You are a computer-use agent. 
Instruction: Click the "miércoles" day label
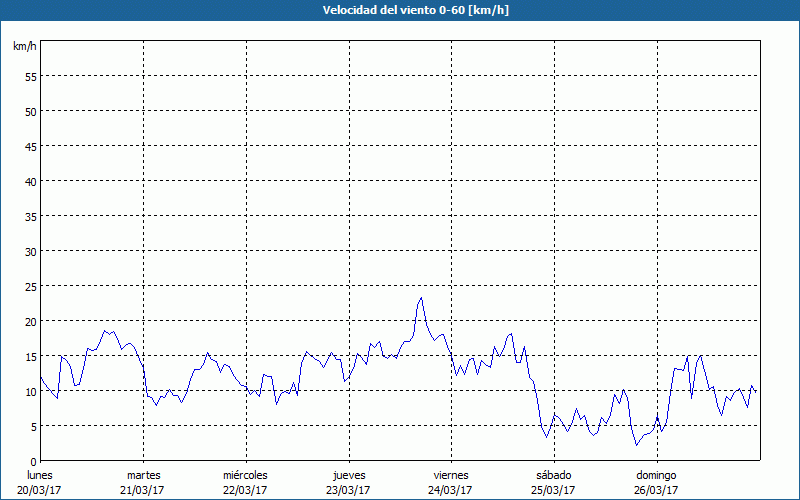(245, 475)
